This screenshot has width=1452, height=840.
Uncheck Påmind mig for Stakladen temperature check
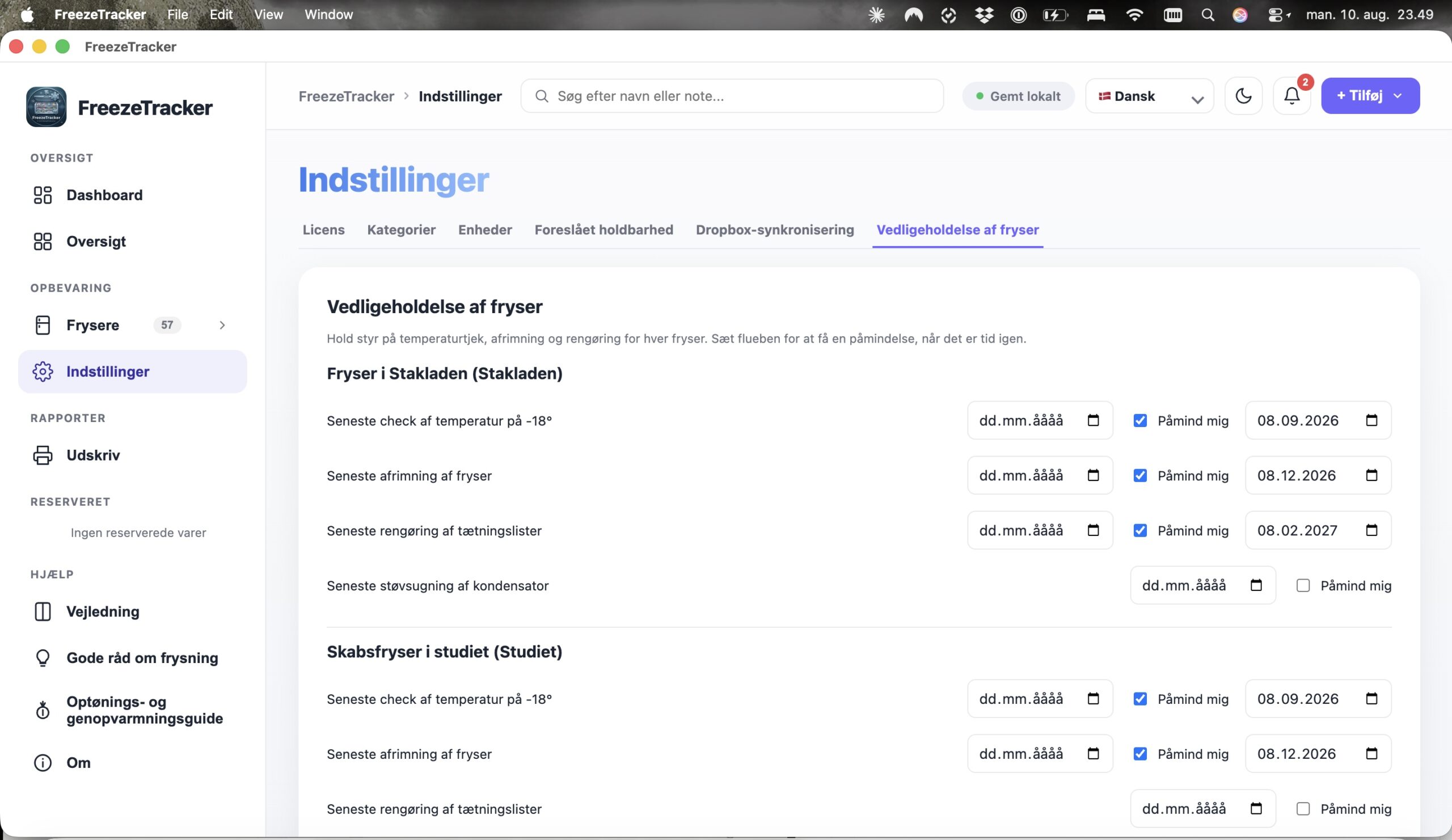coord(1139,421)
